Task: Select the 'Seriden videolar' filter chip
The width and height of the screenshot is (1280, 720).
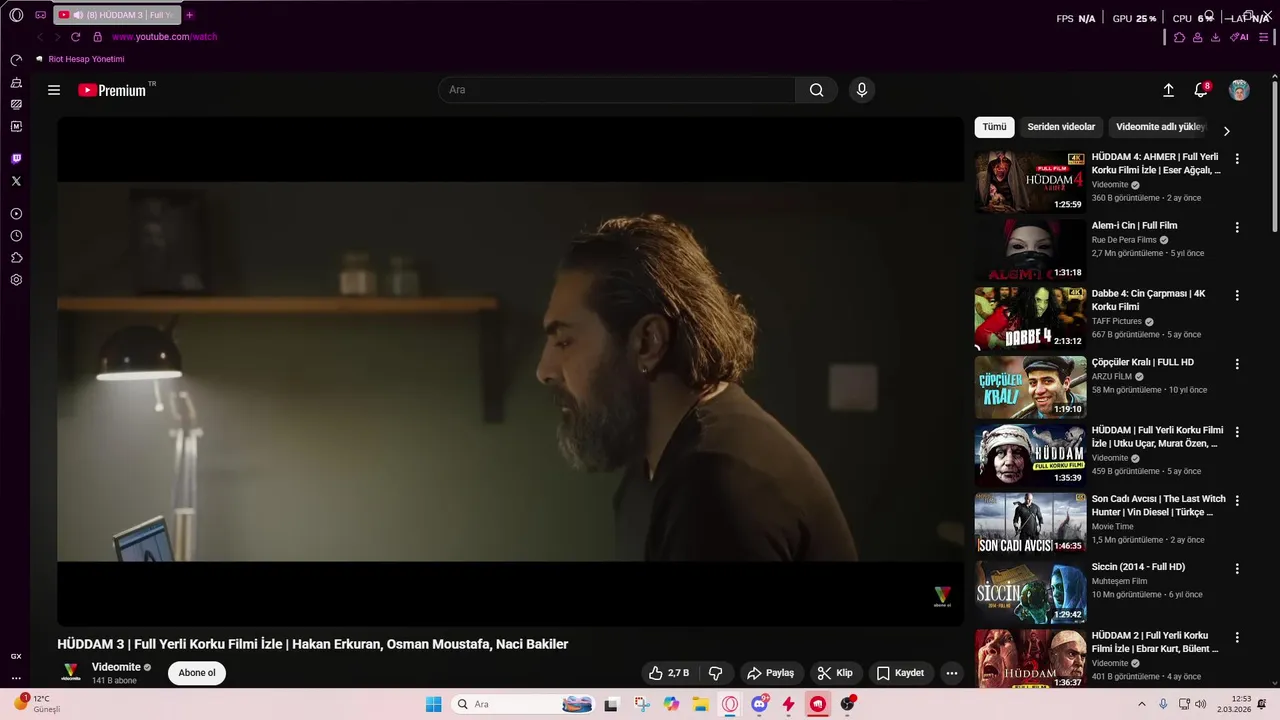Action: [1061, 127]
